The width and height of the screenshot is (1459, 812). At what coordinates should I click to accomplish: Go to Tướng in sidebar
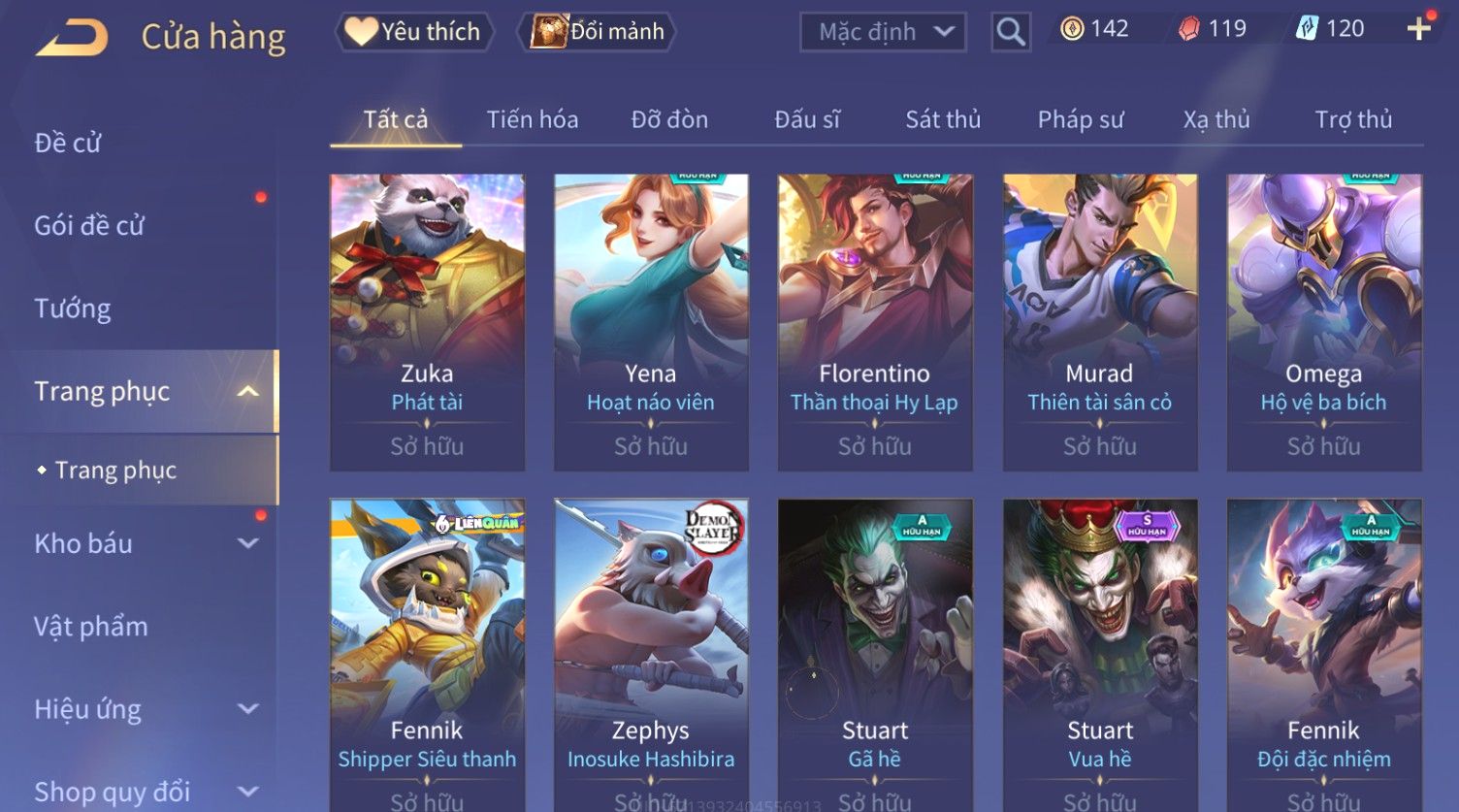tap(73, 309)
